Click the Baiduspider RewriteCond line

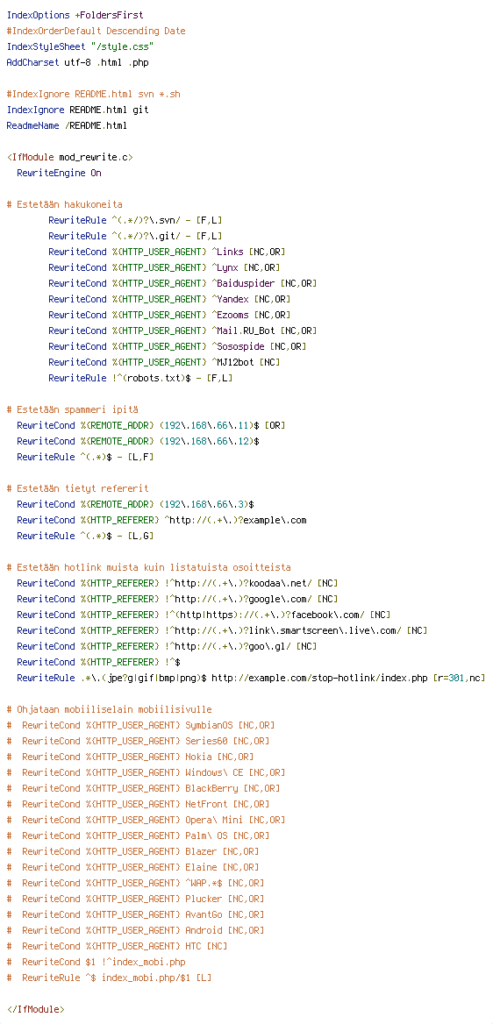[183, 283]
